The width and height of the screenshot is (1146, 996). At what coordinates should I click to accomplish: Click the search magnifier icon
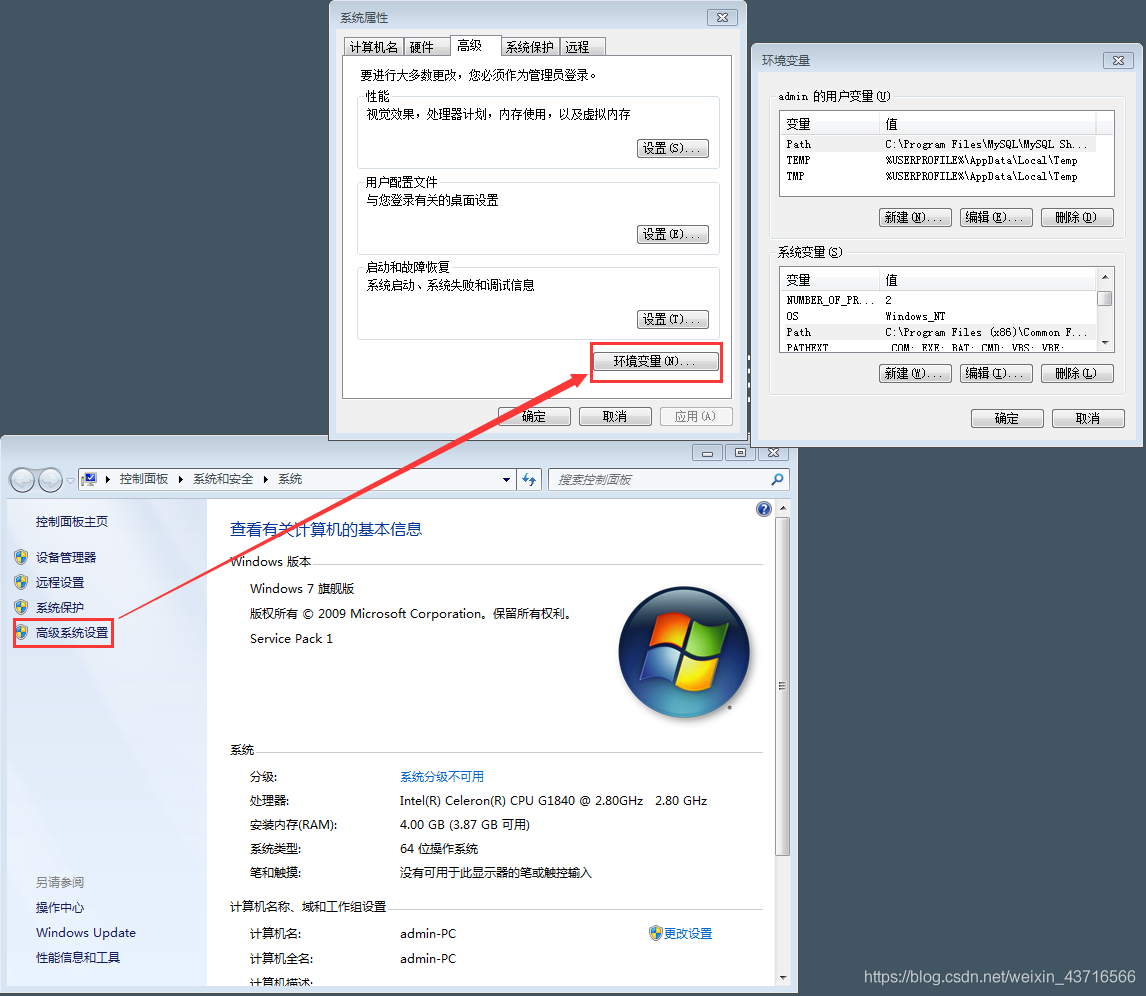[777, 479]
